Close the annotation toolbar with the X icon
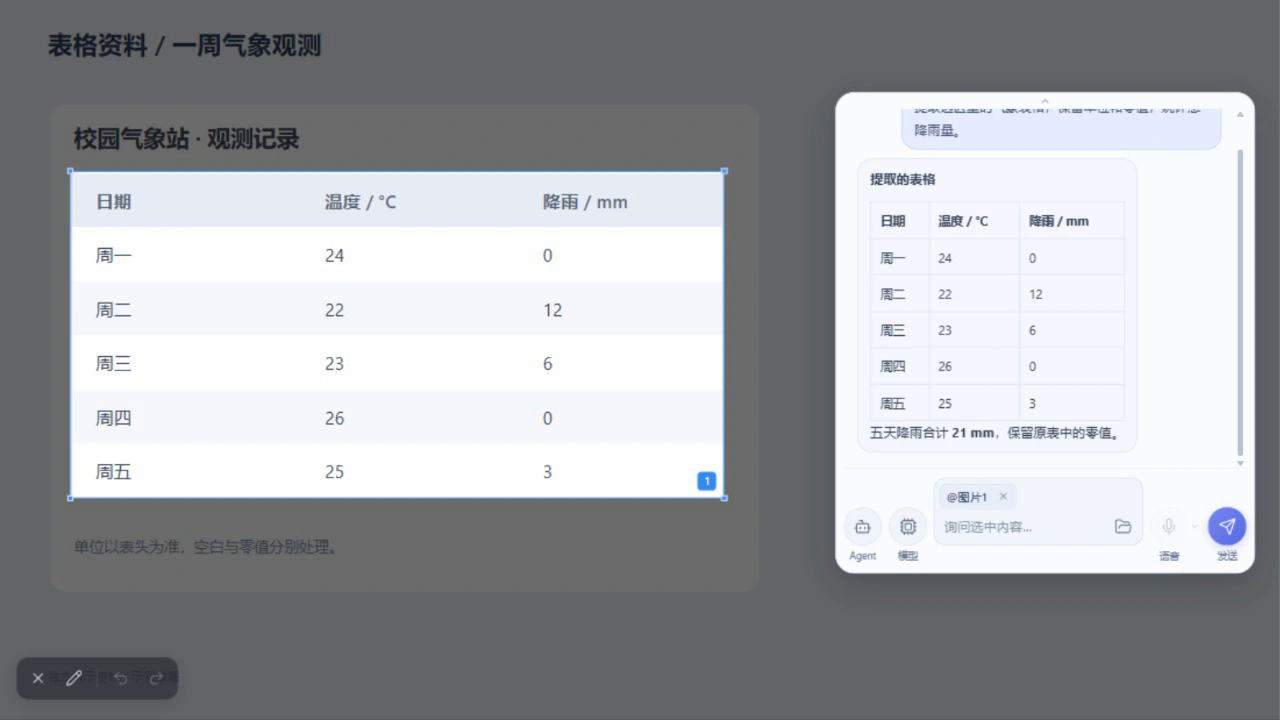The width and height of the screenshot is (1280, 720). (38, 678)
